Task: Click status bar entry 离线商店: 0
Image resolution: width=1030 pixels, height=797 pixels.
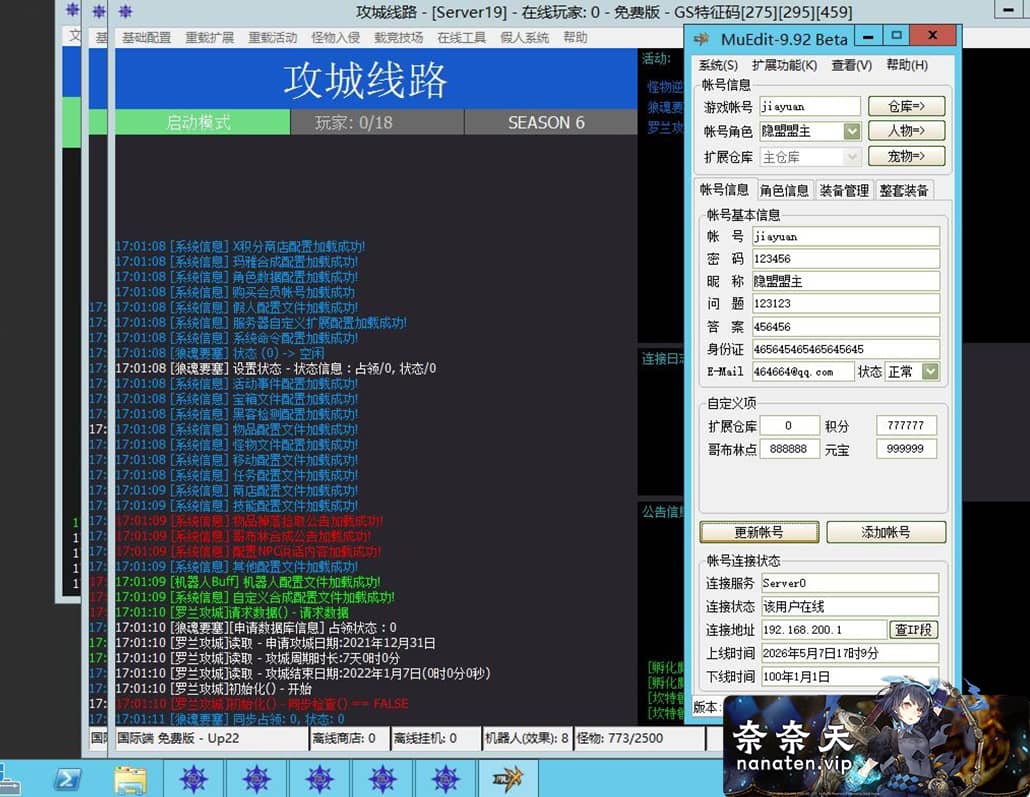Action: click(x=348, y=739)
